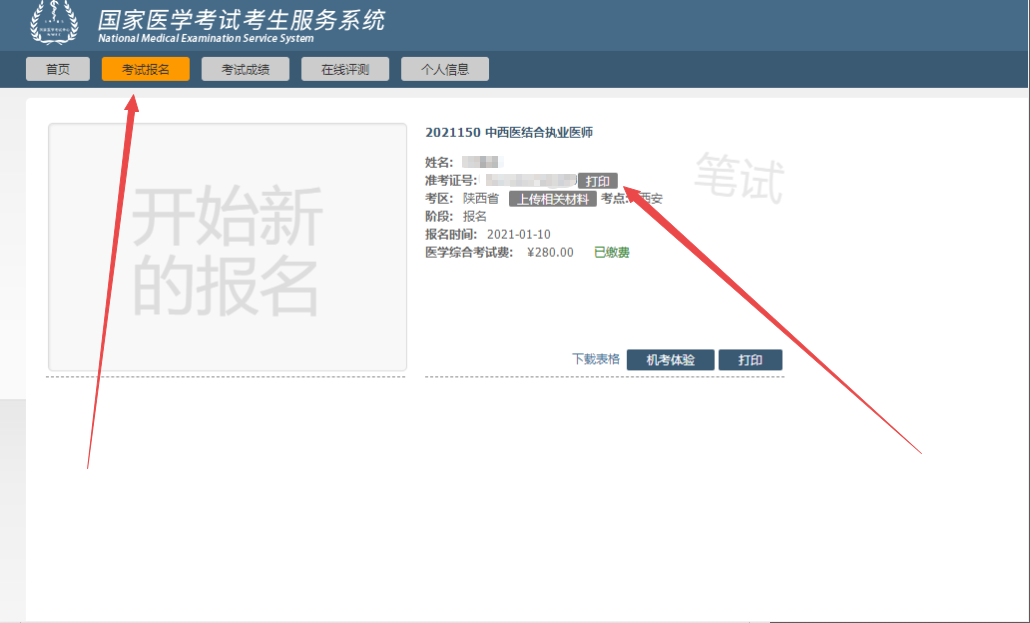Screen dimensions: 1030x623
Task: Click the 上传相关材料 button
Action: click(553, 199)
